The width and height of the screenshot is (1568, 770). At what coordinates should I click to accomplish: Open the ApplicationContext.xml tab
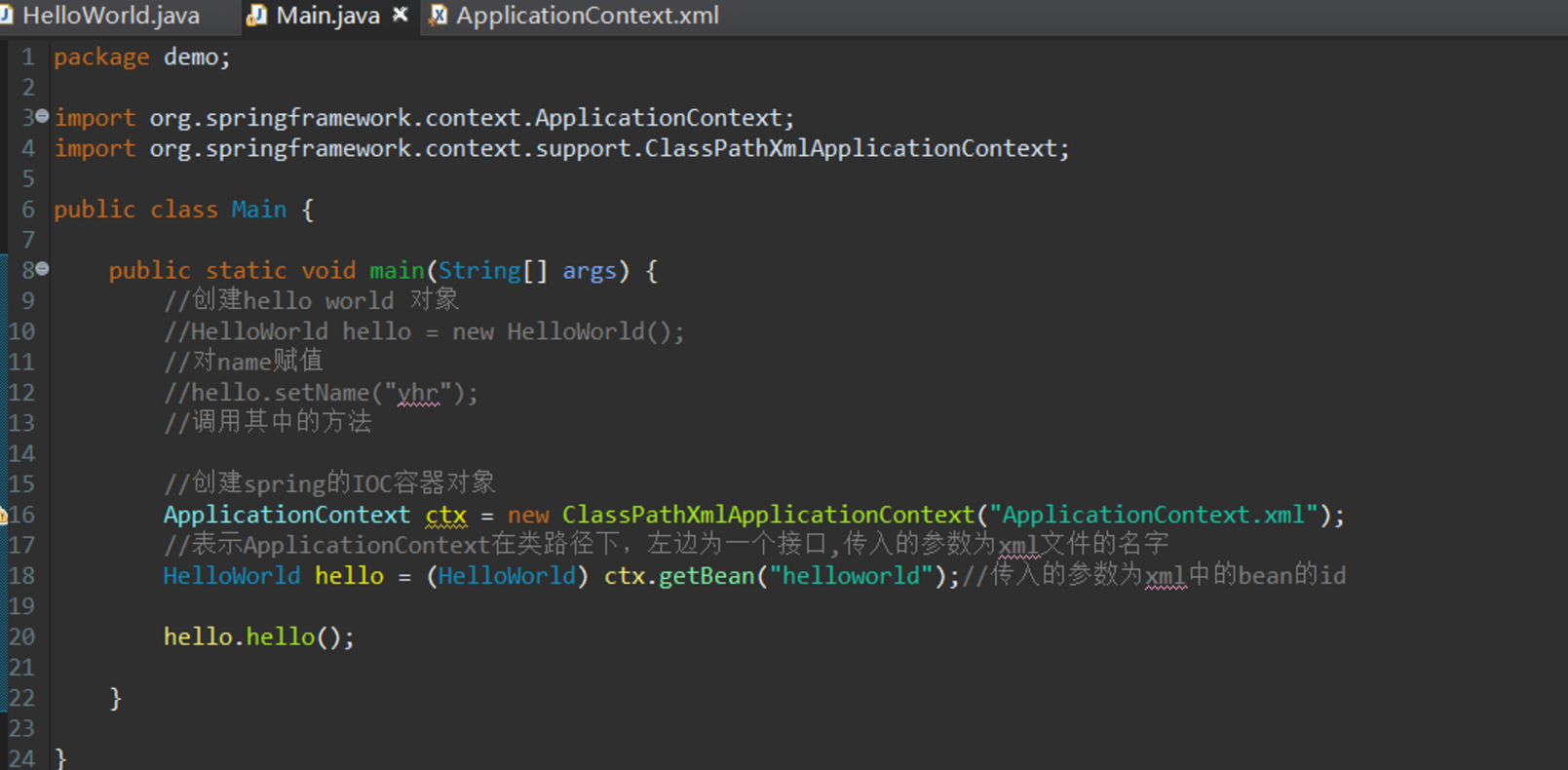point(587,16)
